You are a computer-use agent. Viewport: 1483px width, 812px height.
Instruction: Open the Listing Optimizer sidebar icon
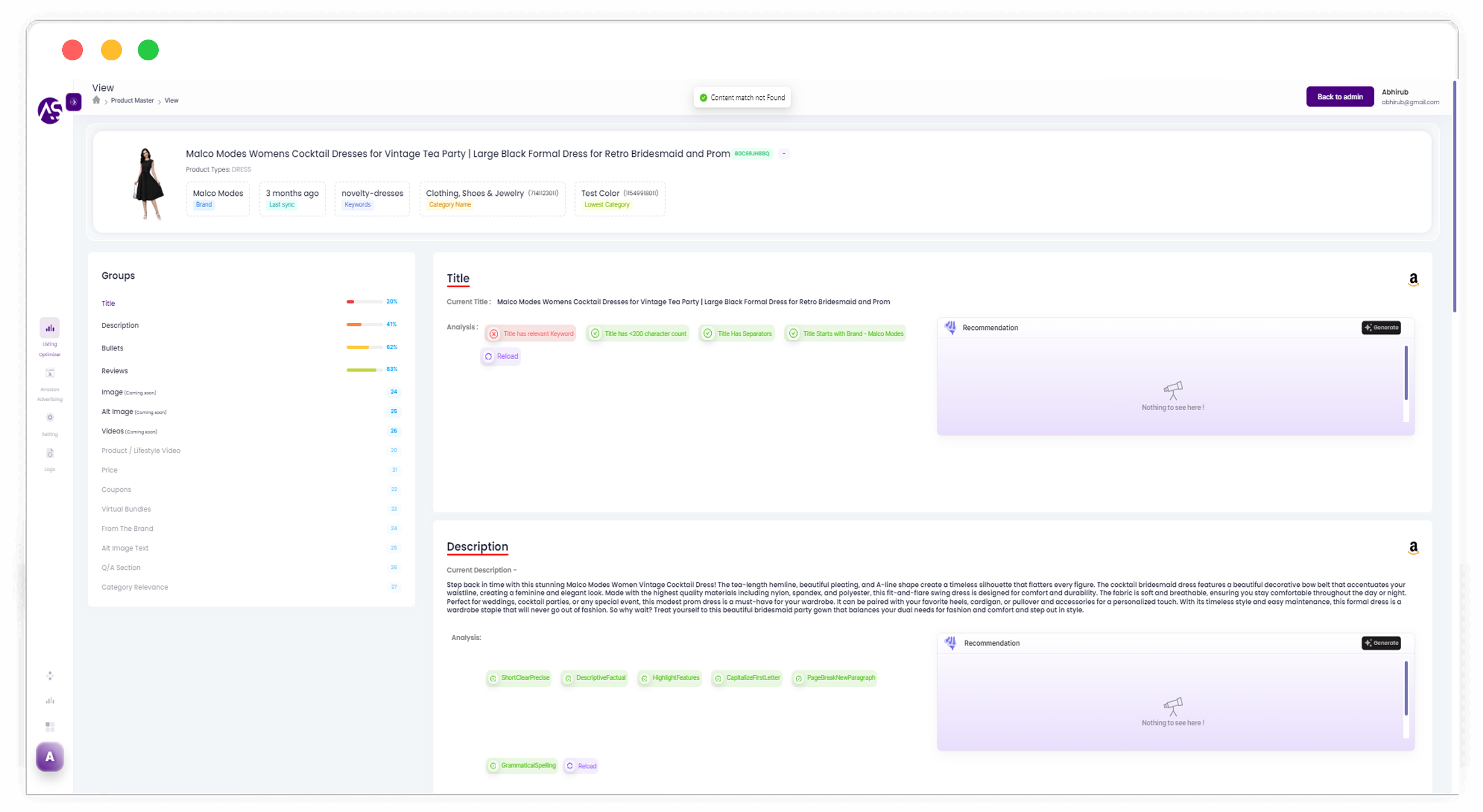(x=49, y=327)
